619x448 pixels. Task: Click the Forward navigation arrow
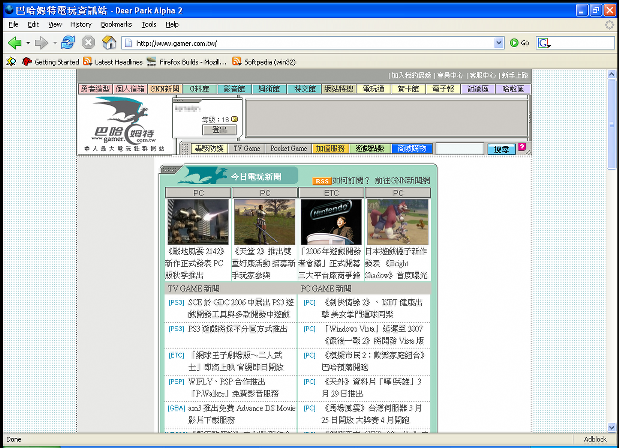(x=41, y=43)
